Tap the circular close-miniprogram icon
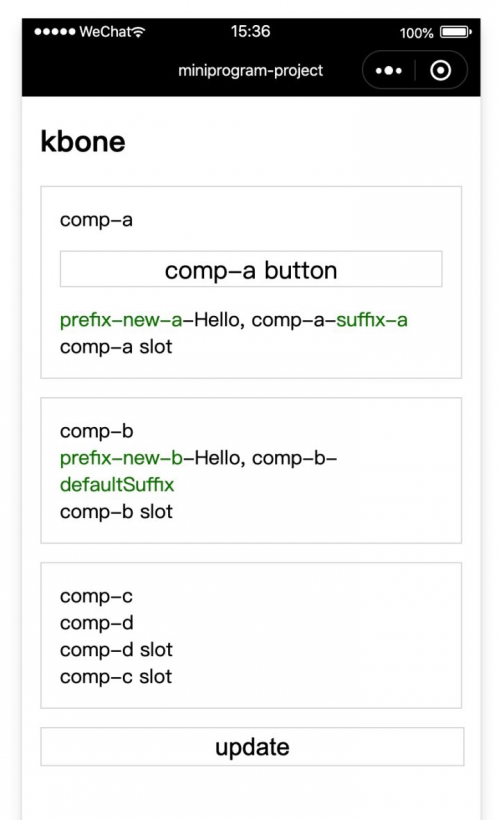The width and height of the screenshot is (500, 820). click(x=440, y=70)
